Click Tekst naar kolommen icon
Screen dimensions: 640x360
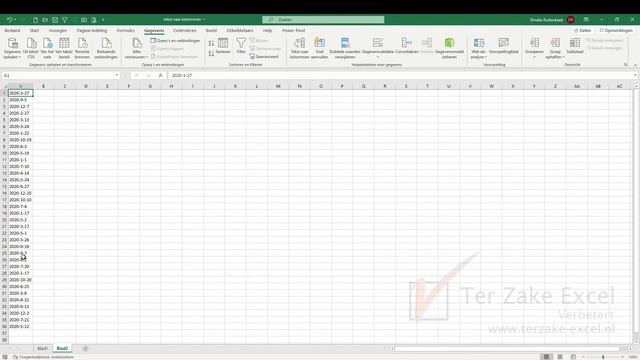click(299, 48)
